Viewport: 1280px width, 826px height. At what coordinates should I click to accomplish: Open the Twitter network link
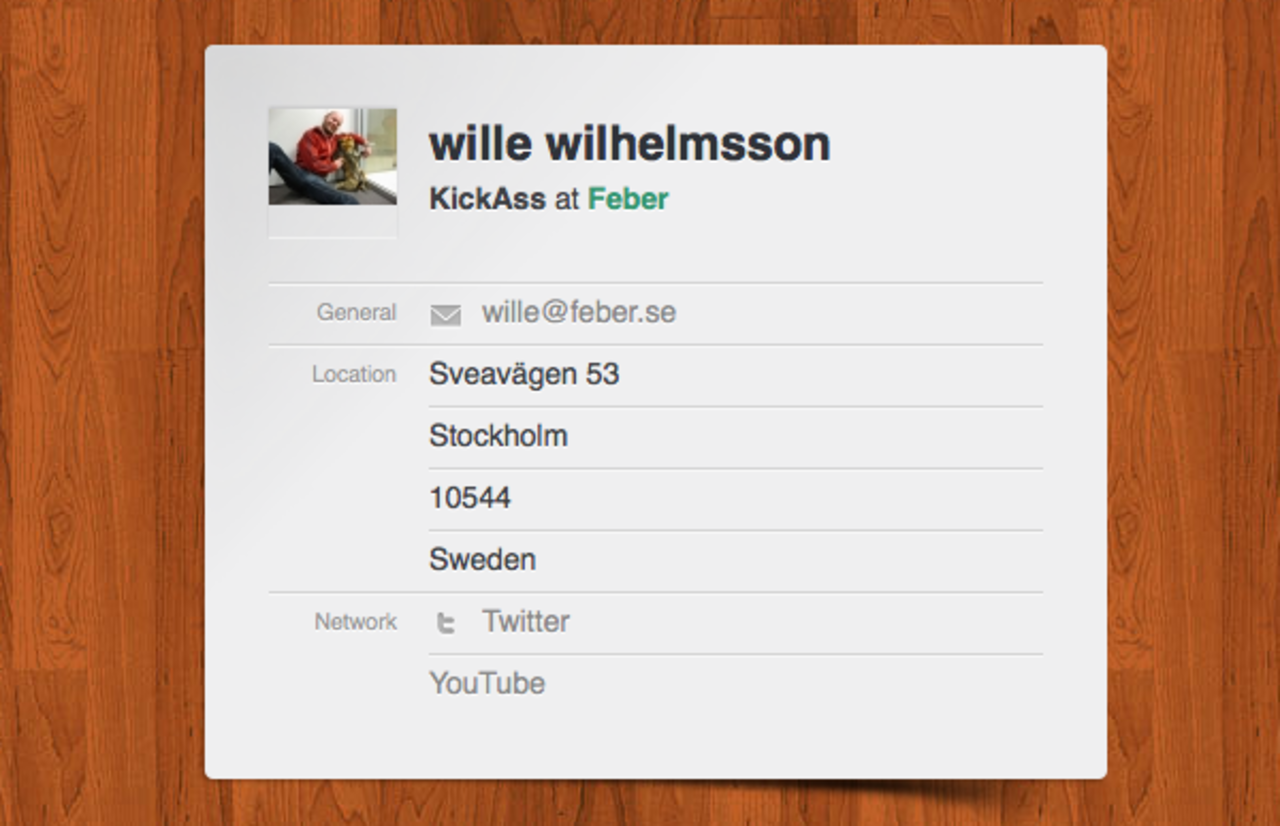[526, 621]
